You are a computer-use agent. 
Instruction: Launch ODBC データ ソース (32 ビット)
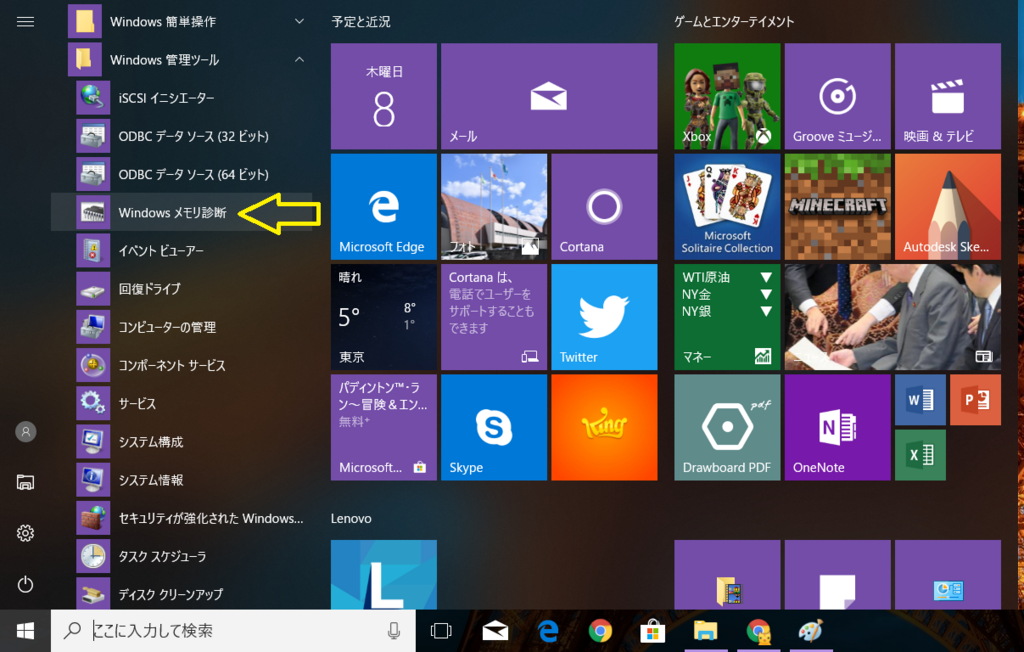click(x=182, y=136)
